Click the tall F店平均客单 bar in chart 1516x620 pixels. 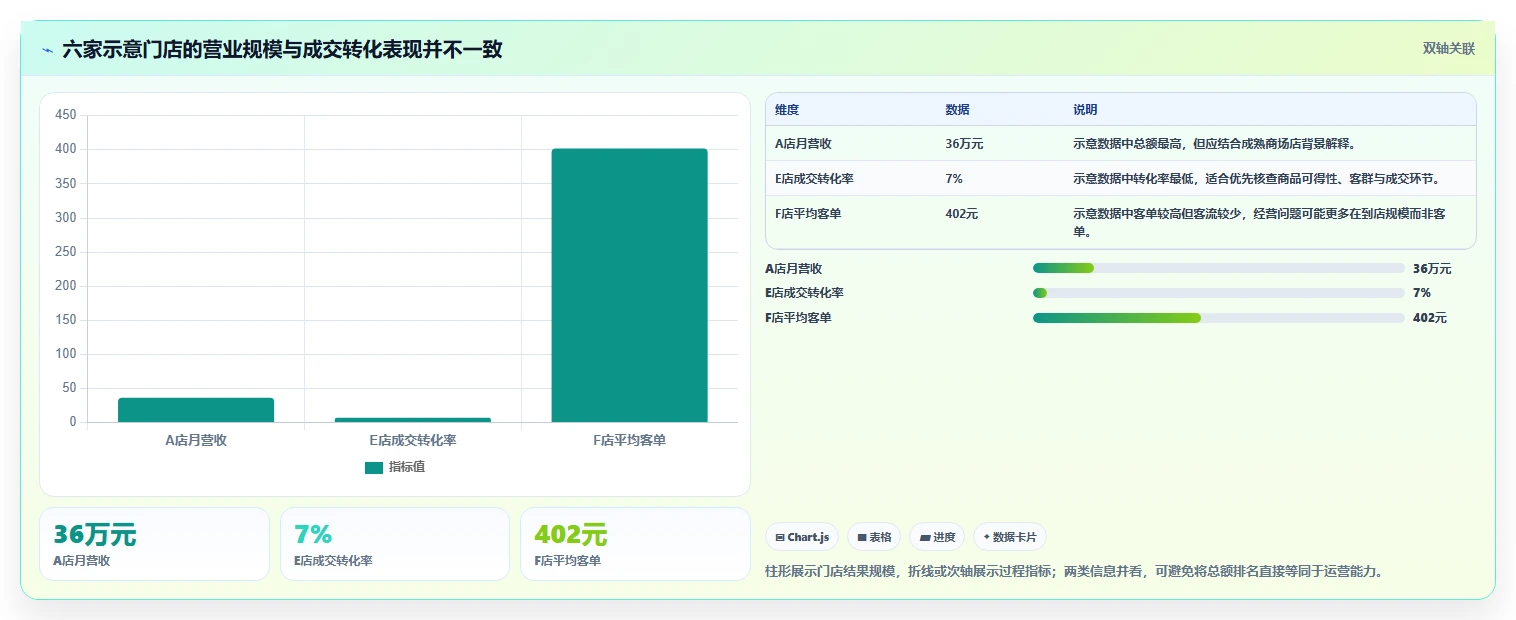629,285
